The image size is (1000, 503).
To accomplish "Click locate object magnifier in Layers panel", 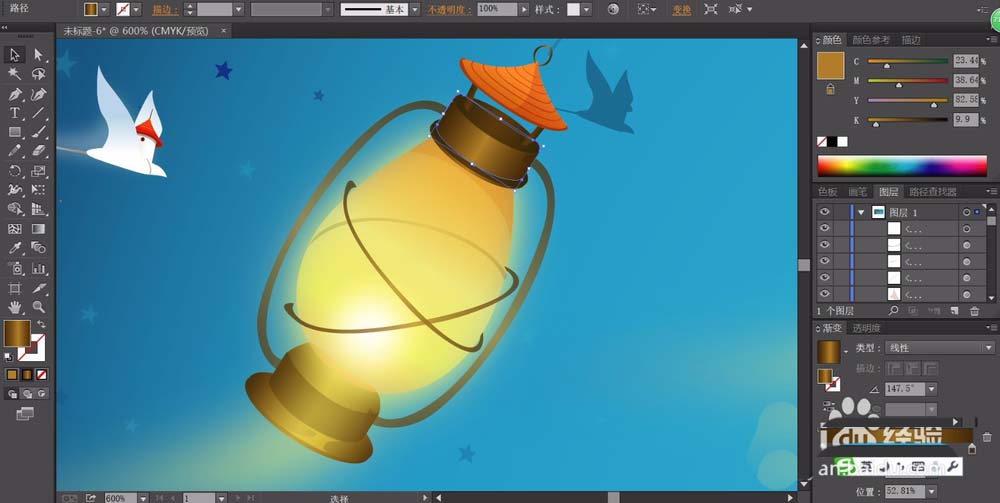I will coord(893,310).
